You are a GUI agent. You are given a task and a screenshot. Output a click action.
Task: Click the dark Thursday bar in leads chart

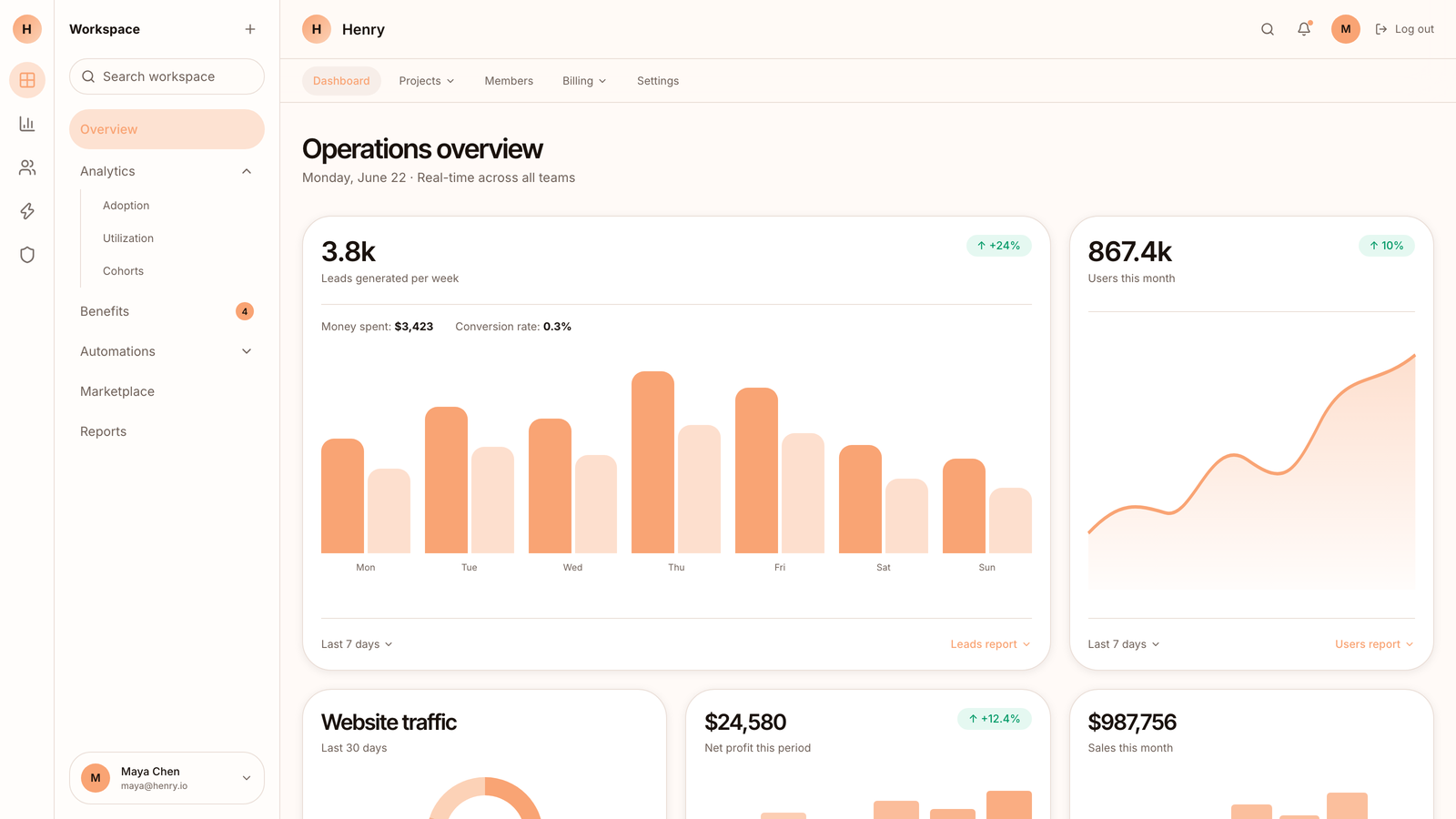pyautogui.click(x=652, y=462)
